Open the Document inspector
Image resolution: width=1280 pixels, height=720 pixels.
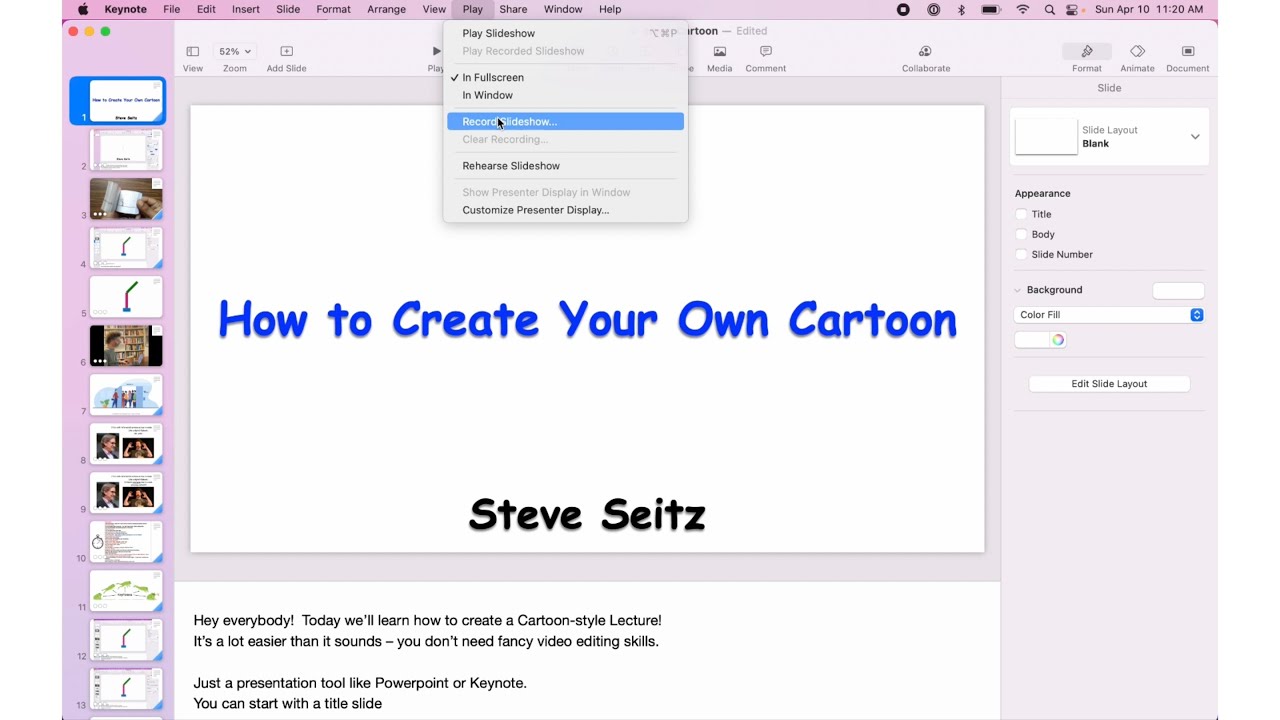click(1188, 51)
